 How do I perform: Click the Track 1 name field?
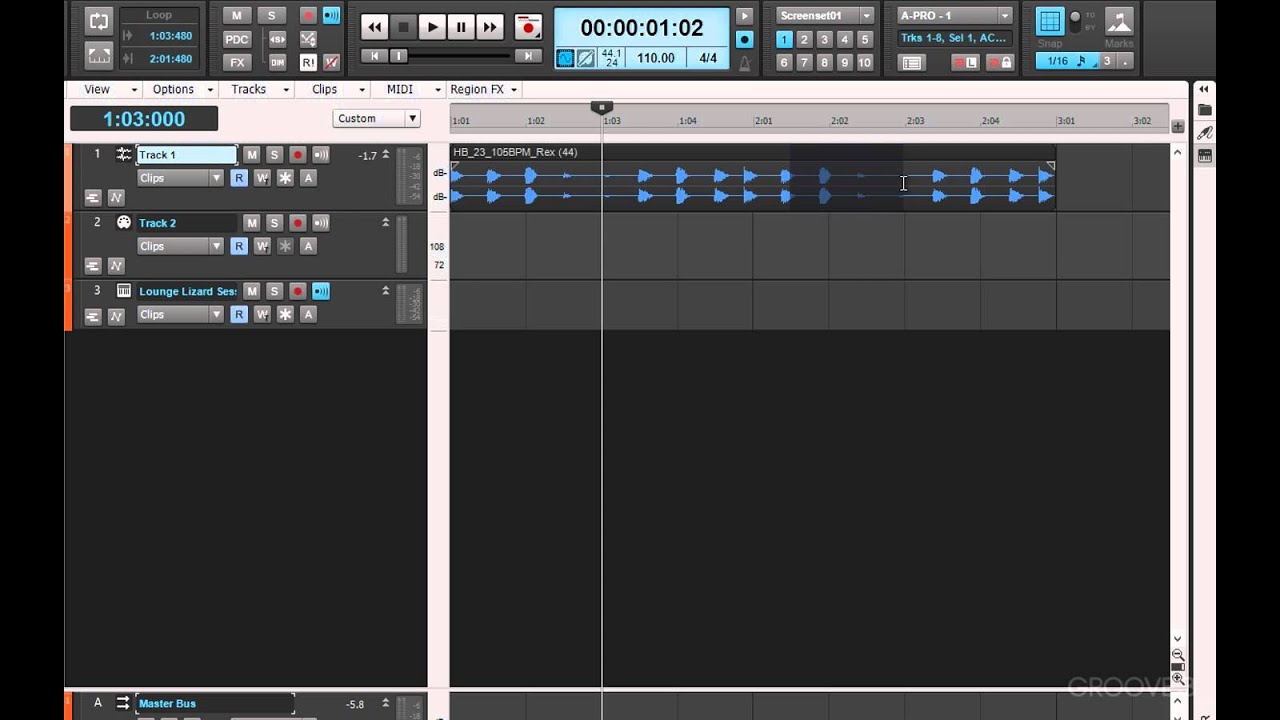pos(186,155)
